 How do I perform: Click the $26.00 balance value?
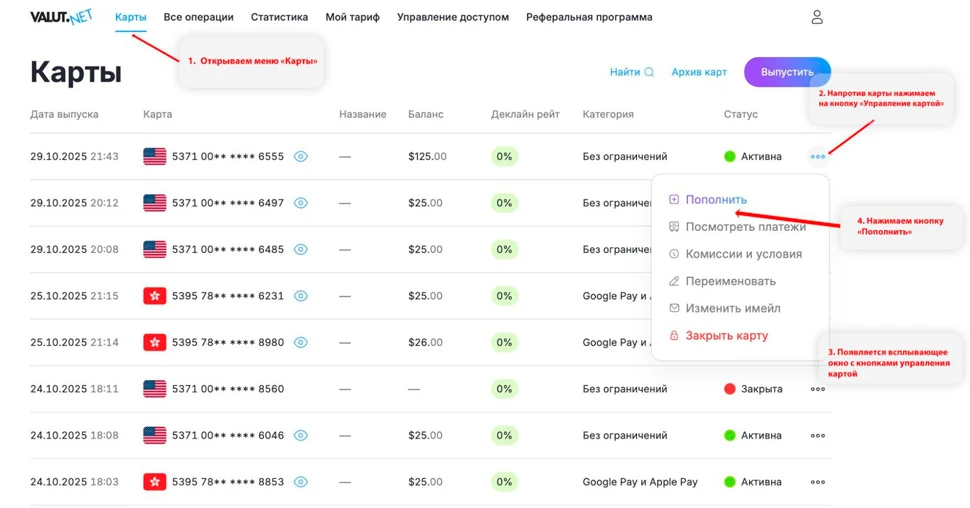click(425, 342)
